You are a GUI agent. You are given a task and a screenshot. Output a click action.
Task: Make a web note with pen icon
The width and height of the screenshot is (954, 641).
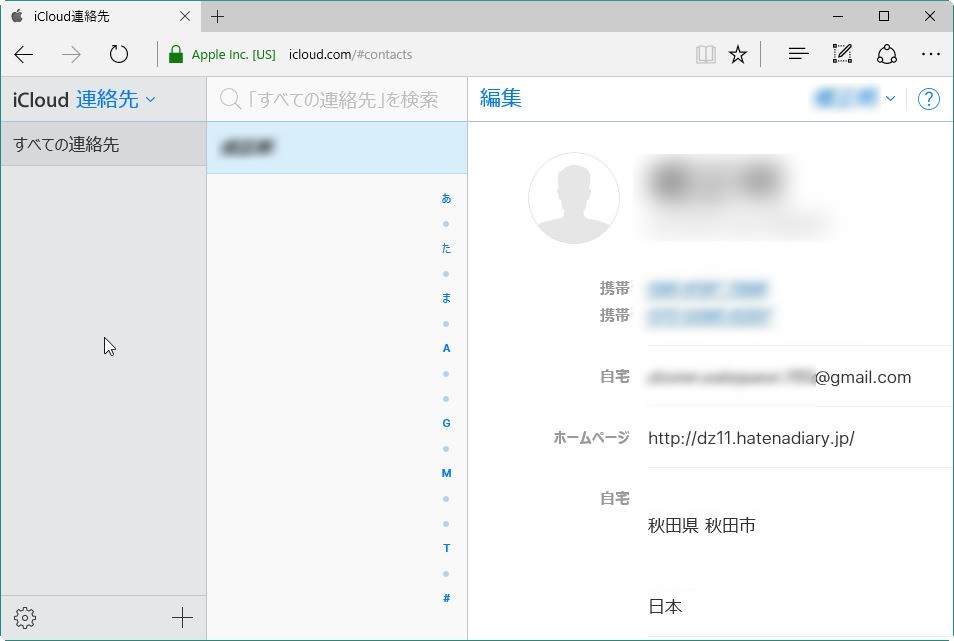click(842, 54)
